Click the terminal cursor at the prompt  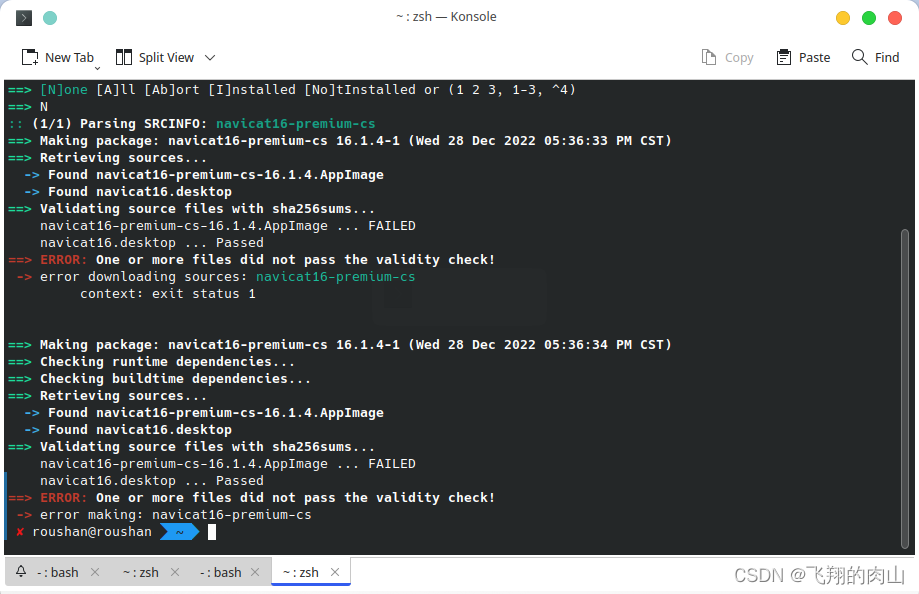(212, 532)
